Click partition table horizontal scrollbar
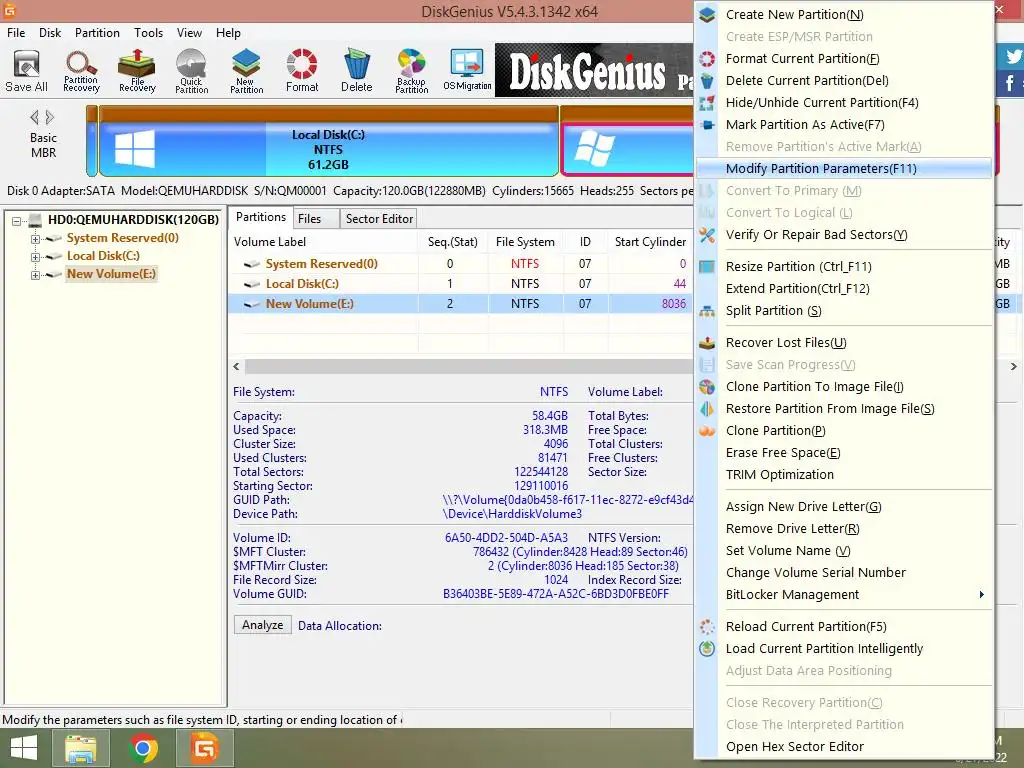1024x768 pixels. [x=468, y=366]
